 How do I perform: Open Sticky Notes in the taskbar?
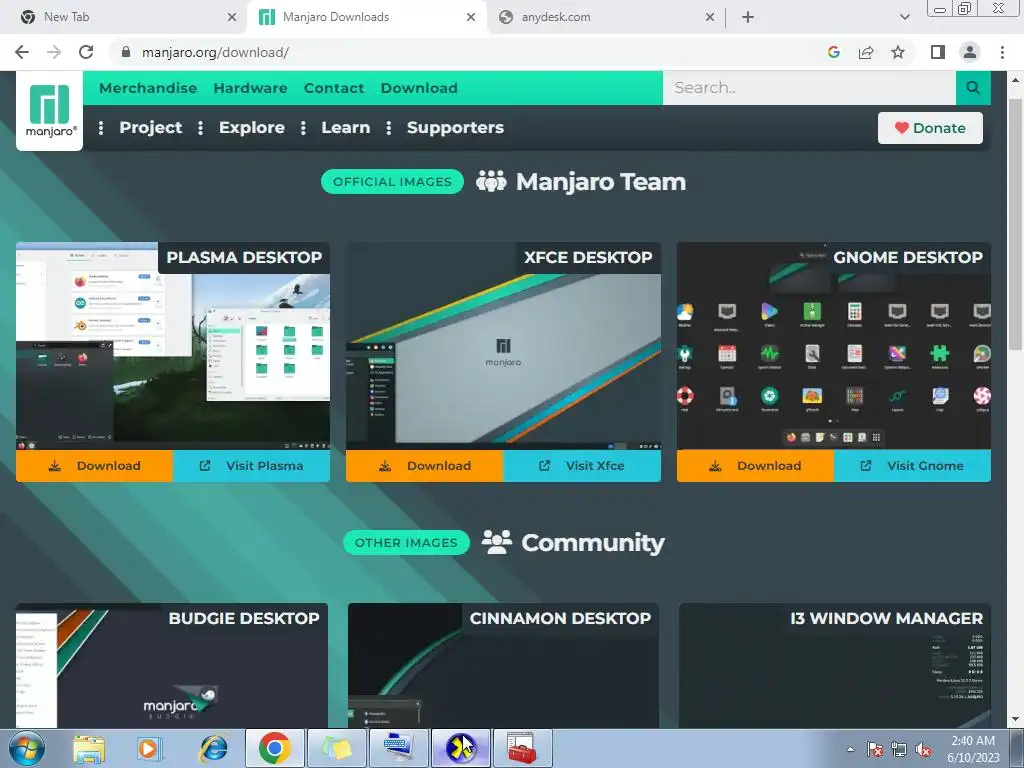(x=336, y=748)
